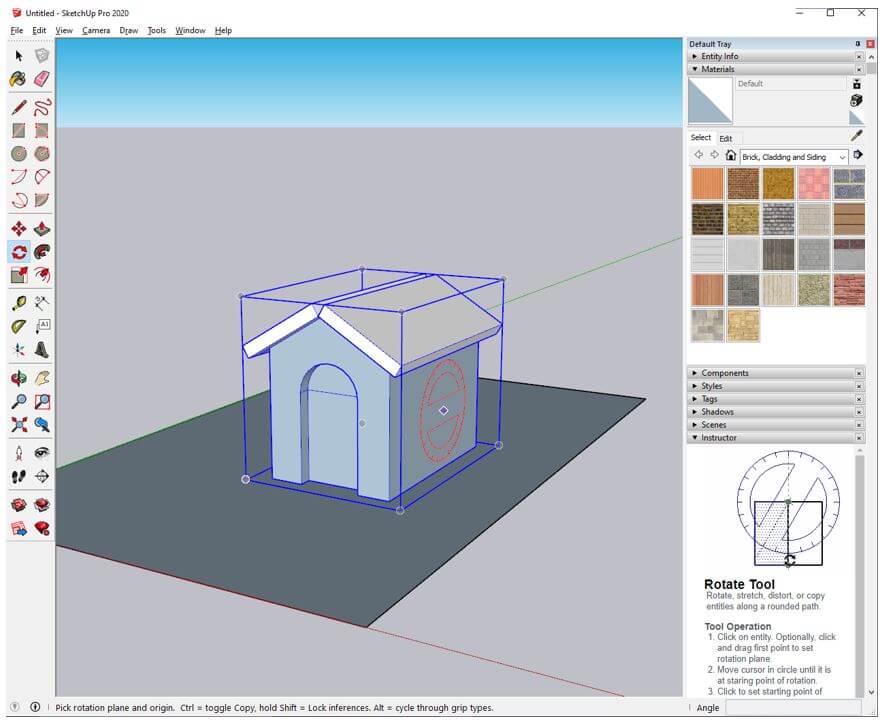890x723 pixels.
Task: Expand the Shadows panel
Action: tap(717, 412)
